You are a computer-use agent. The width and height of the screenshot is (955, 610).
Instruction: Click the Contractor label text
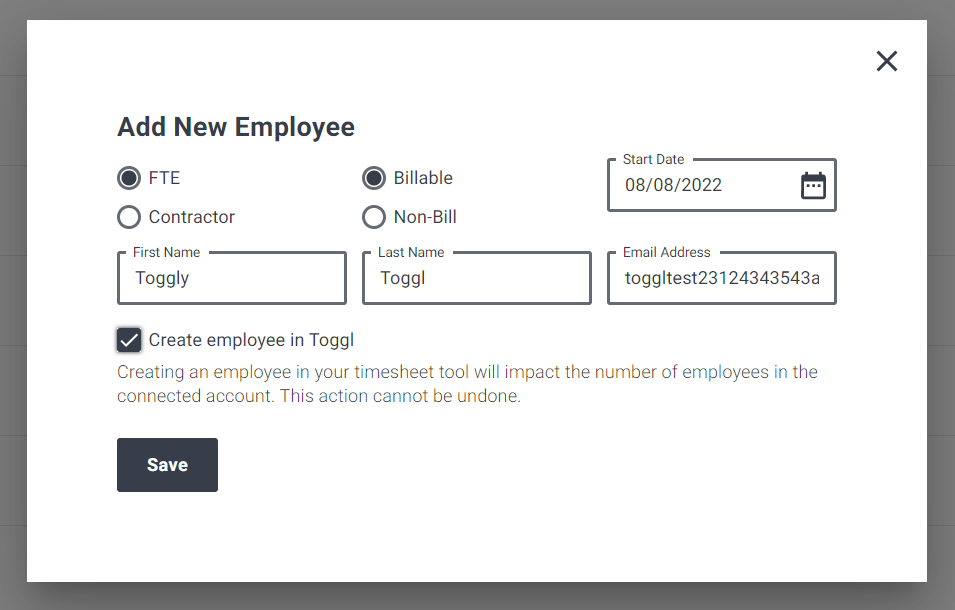tap(191, 217)
